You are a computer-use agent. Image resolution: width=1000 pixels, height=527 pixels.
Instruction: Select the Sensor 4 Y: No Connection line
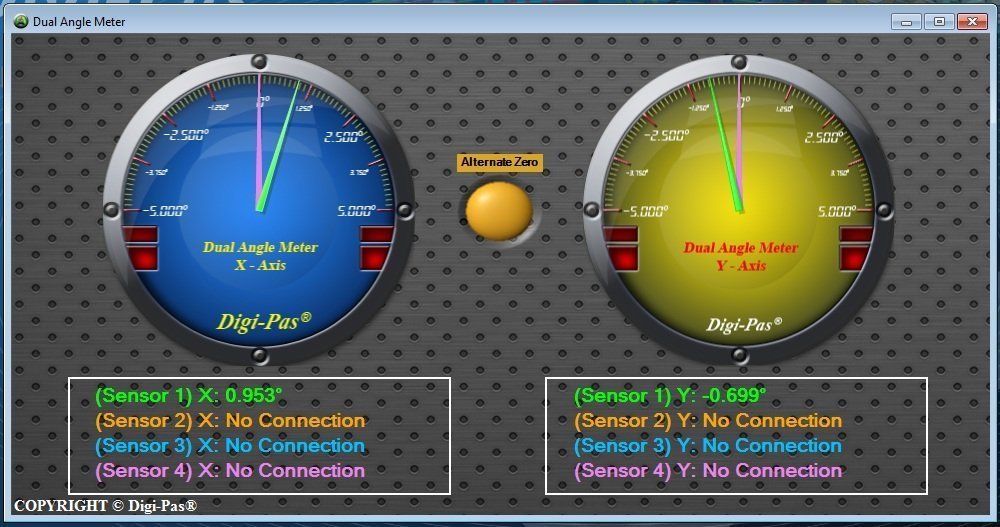(708, 470)
